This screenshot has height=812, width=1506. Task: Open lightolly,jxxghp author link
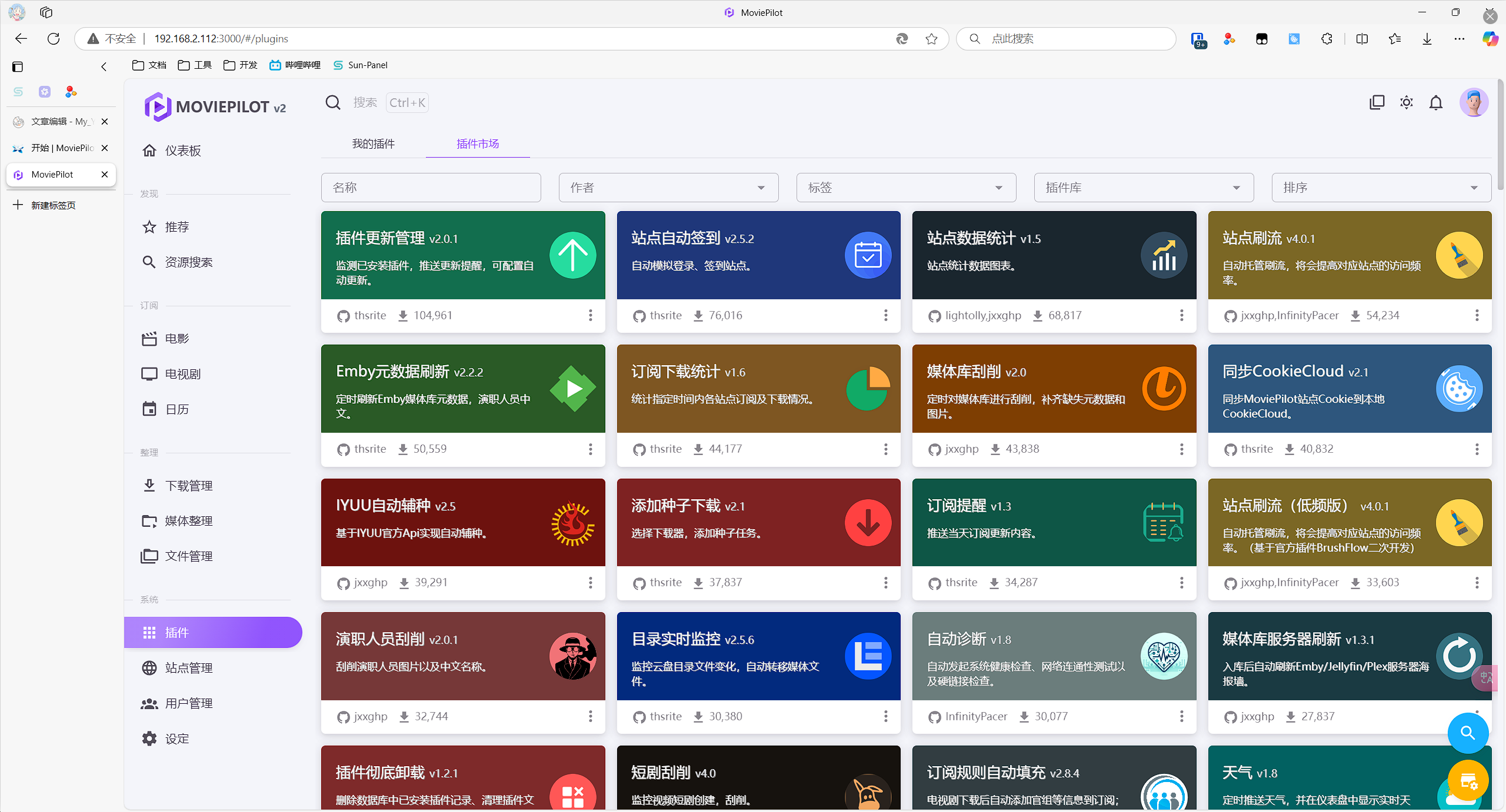[983, 316]
